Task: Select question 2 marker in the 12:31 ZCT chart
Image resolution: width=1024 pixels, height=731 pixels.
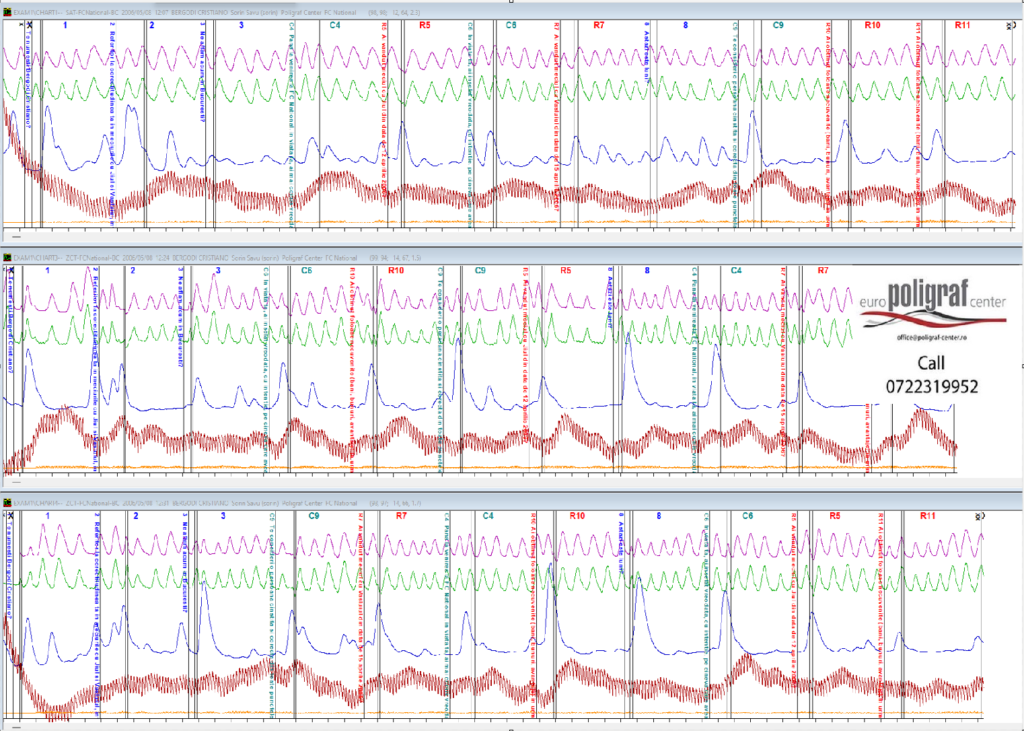Action: [135, 515]
